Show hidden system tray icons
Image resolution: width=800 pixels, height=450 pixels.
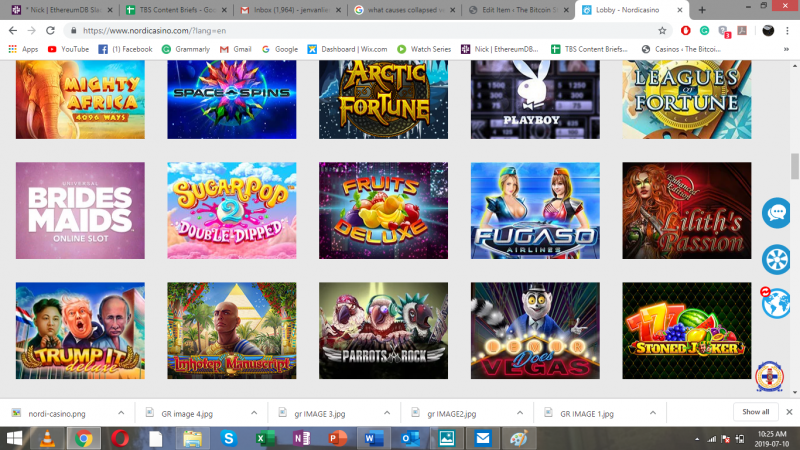[697, 439]
